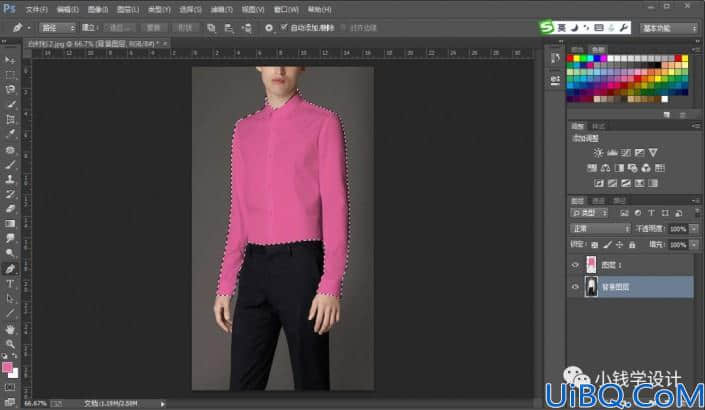The image size is (705, 410).
Task: Add an Invert adjustment
Action: click(599, 183)
